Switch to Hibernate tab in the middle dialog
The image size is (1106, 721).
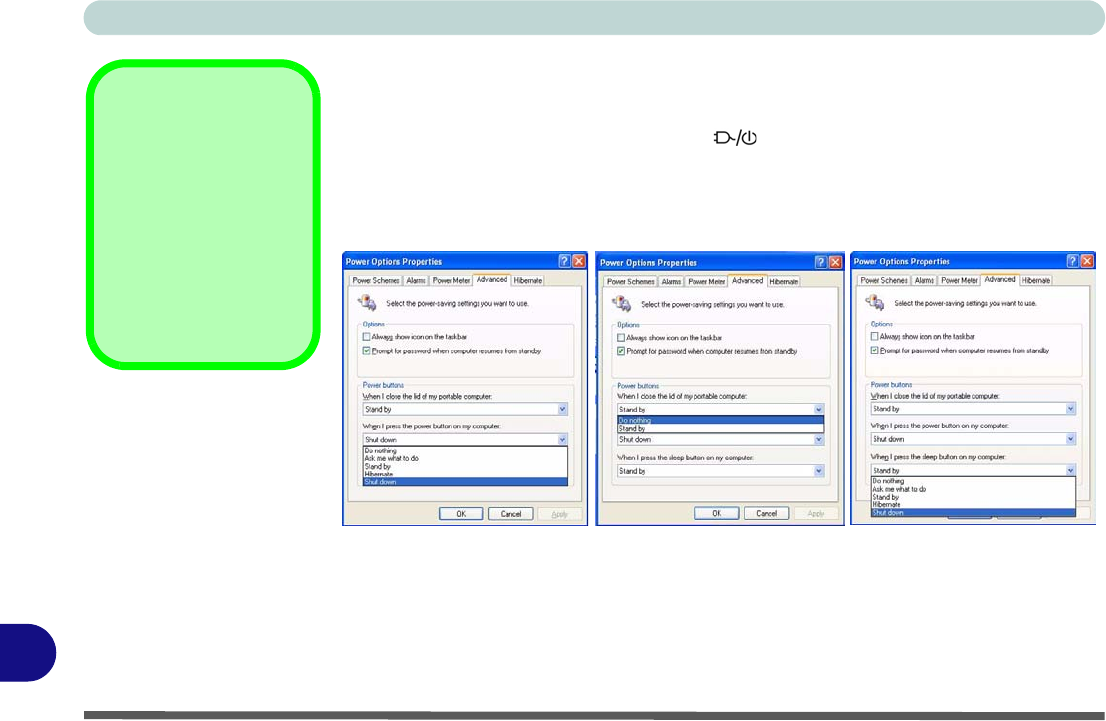[784, 281]
